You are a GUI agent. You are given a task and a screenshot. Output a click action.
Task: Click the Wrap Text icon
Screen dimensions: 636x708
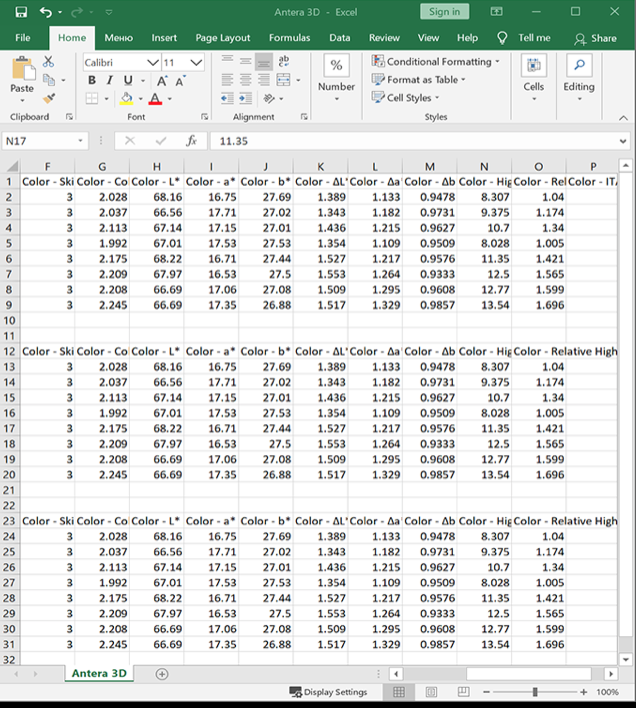click(283, 61)
